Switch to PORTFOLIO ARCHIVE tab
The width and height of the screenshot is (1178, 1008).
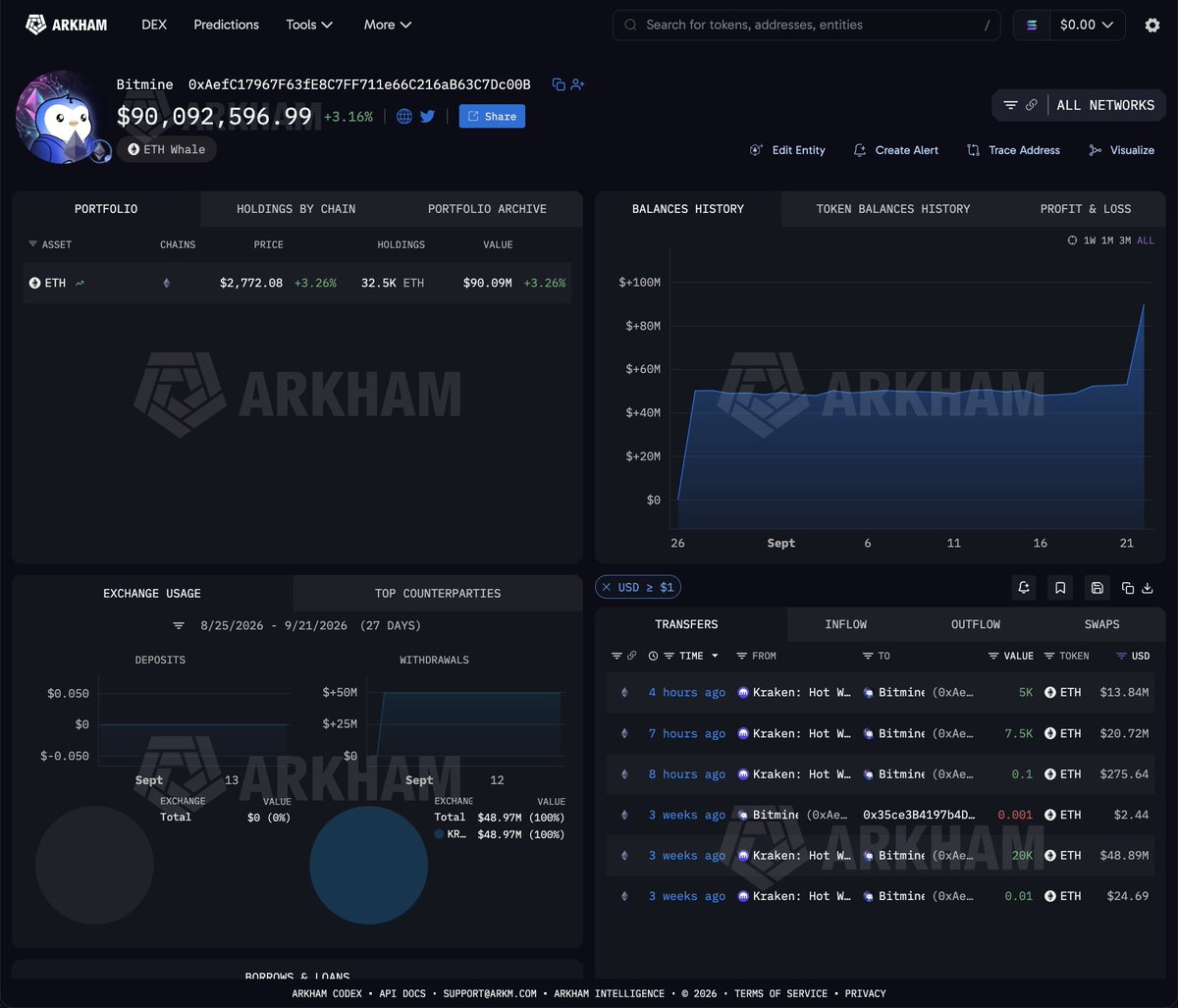(x=487, y=209)
